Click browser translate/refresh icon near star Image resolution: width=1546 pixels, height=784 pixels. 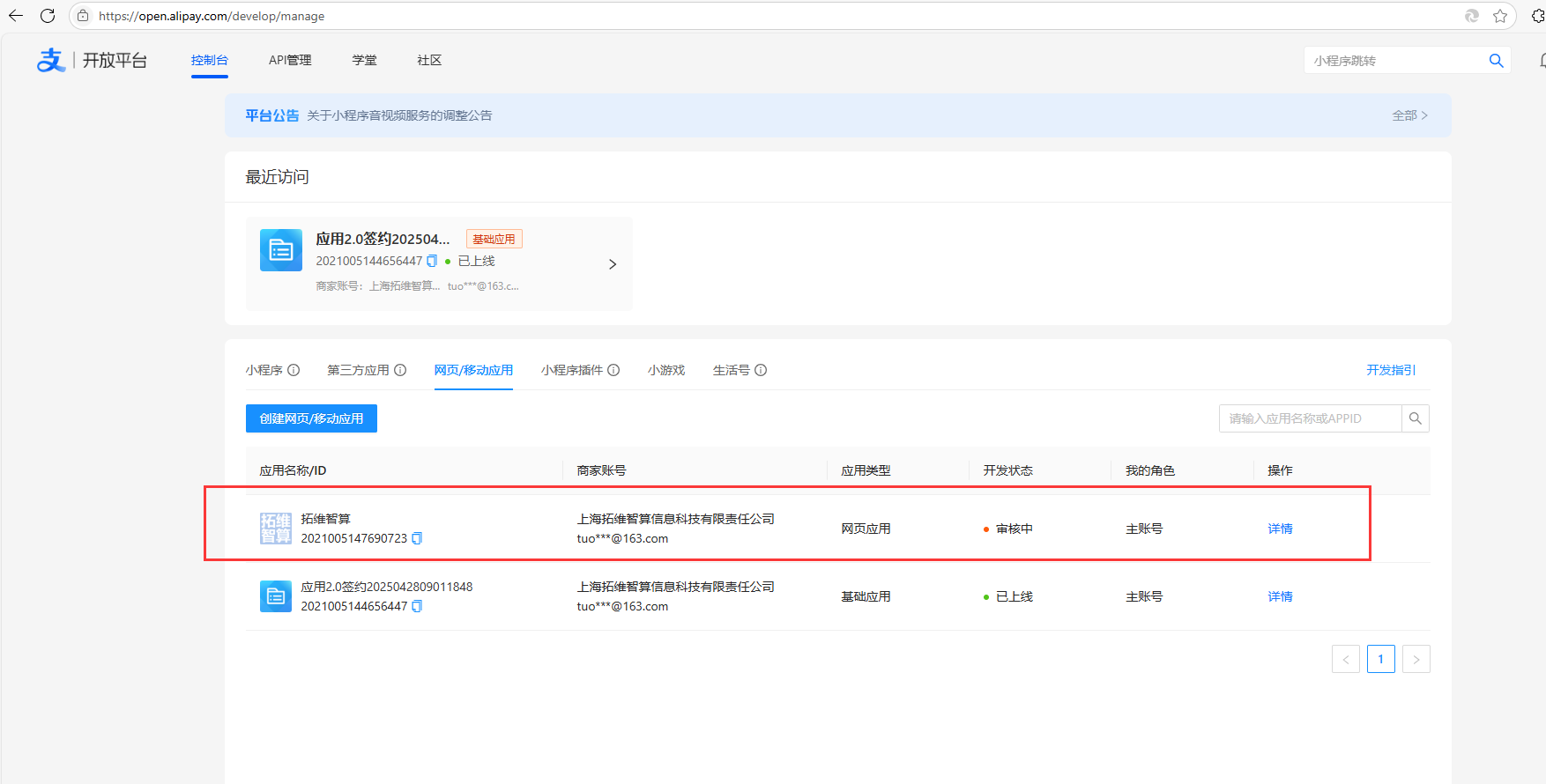tap(1471, 16)
